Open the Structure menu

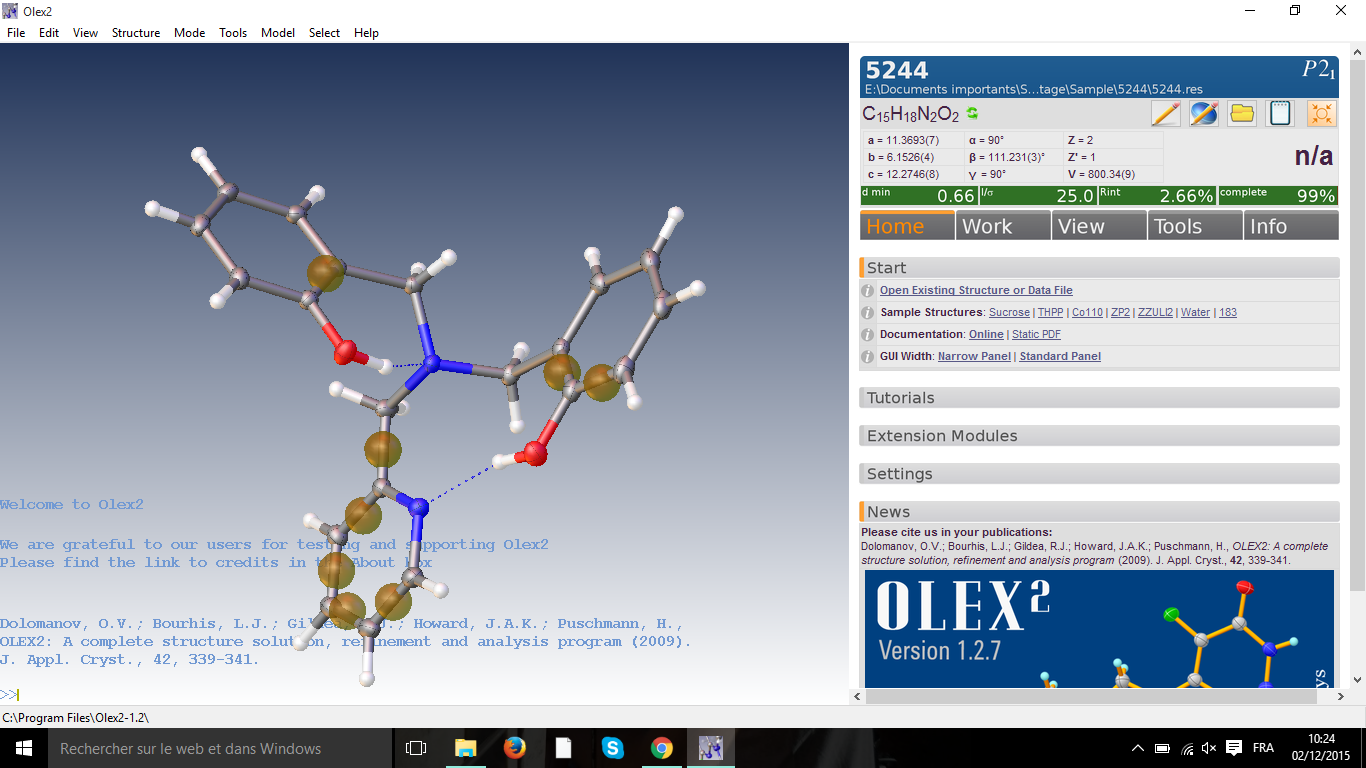click(x=136, y=32)
